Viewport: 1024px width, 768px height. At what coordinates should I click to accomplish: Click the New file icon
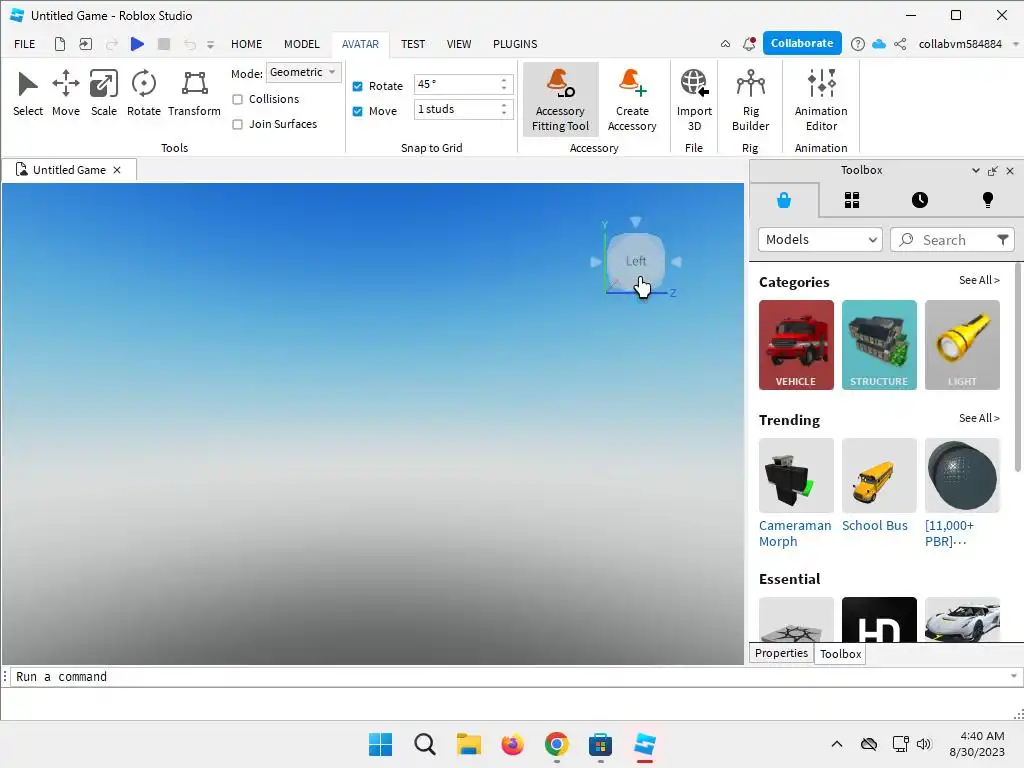pos(59,44)
